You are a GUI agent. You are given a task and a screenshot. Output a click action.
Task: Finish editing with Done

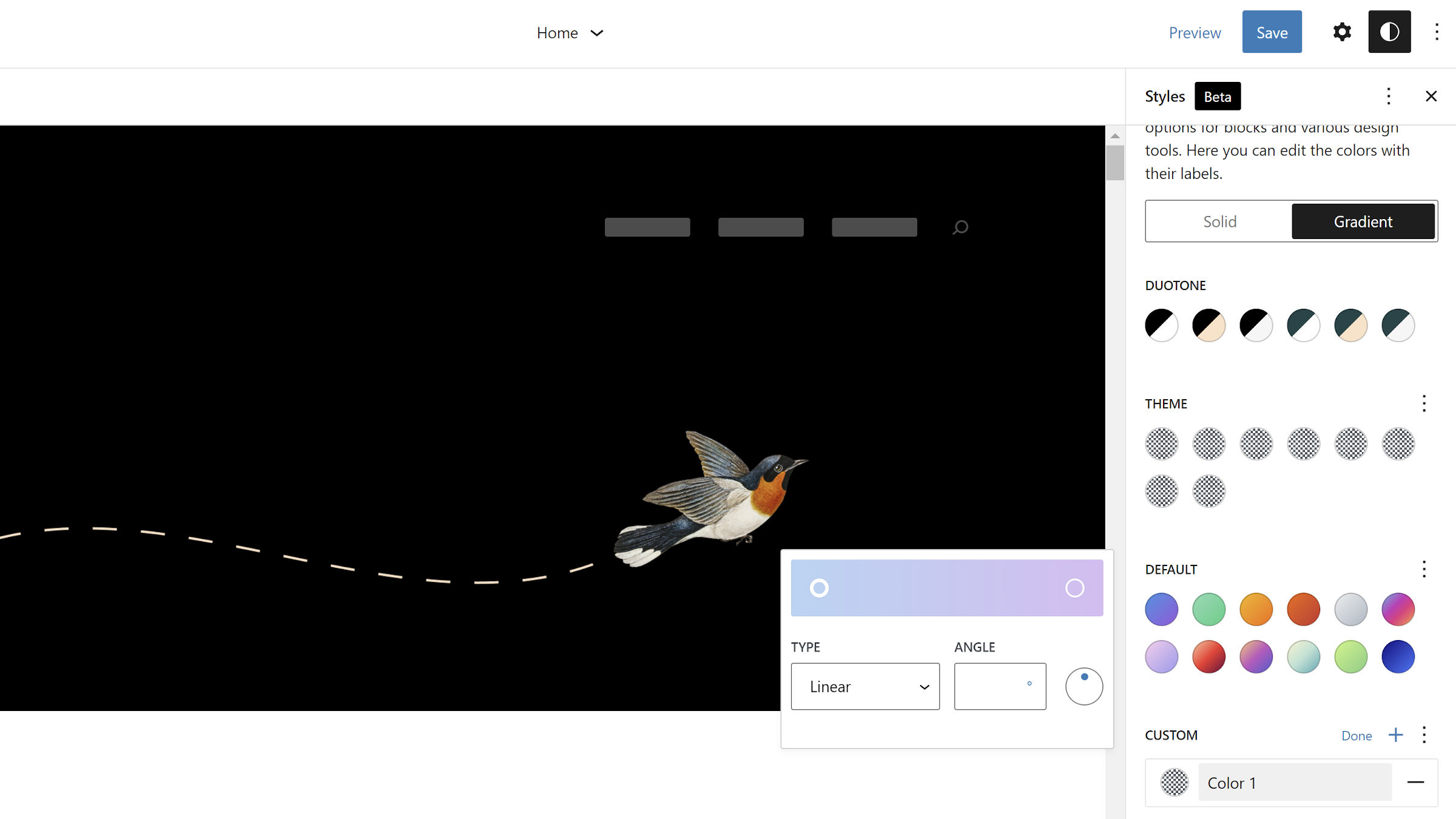tap(1357, 736)
